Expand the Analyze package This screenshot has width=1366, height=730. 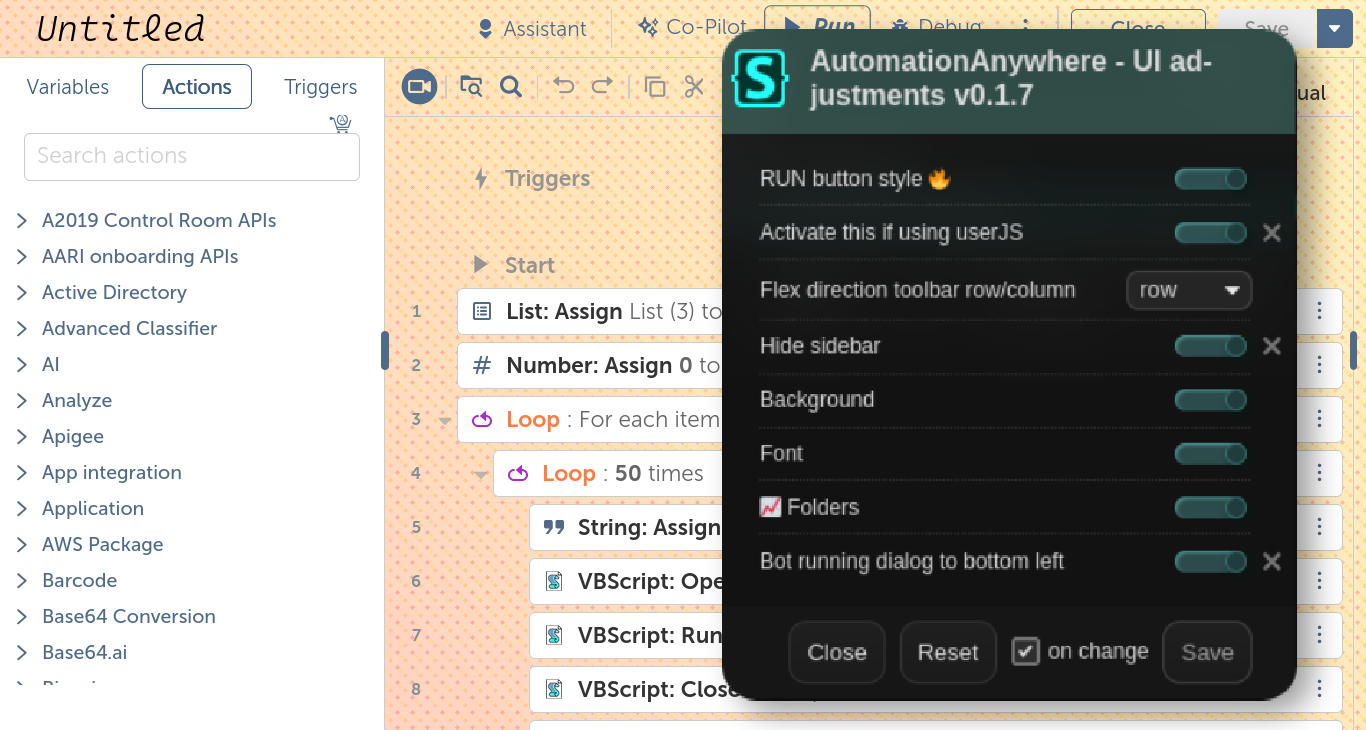[x=22, y=401]
